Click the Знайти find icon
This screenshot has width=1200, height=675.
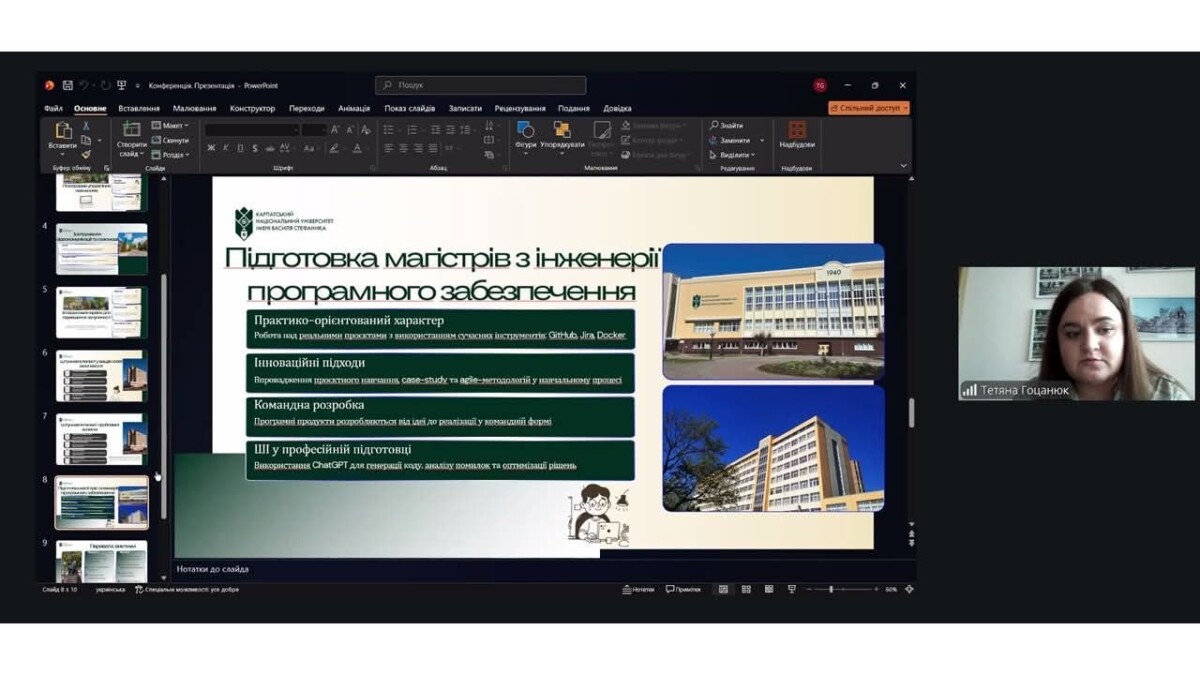click(x=727, y=126)
